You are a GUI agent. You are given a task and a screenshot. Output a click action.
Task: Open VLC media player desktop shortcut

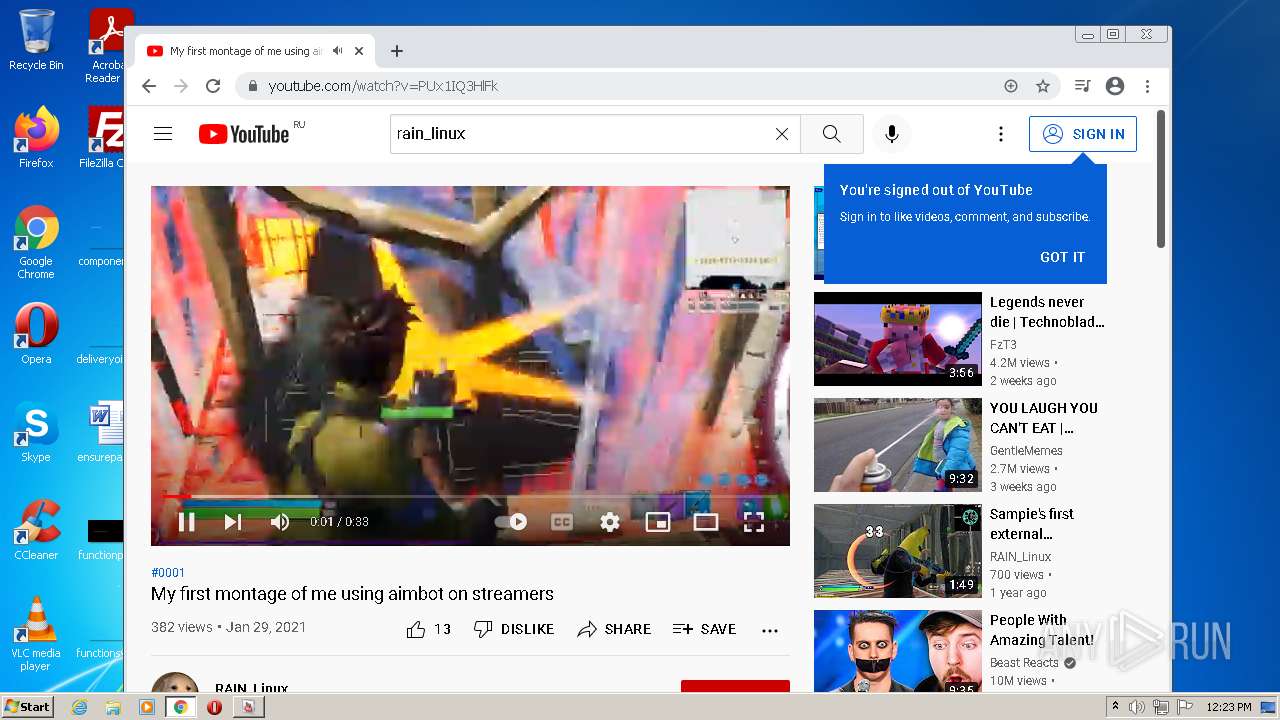[x=36, y=634]
